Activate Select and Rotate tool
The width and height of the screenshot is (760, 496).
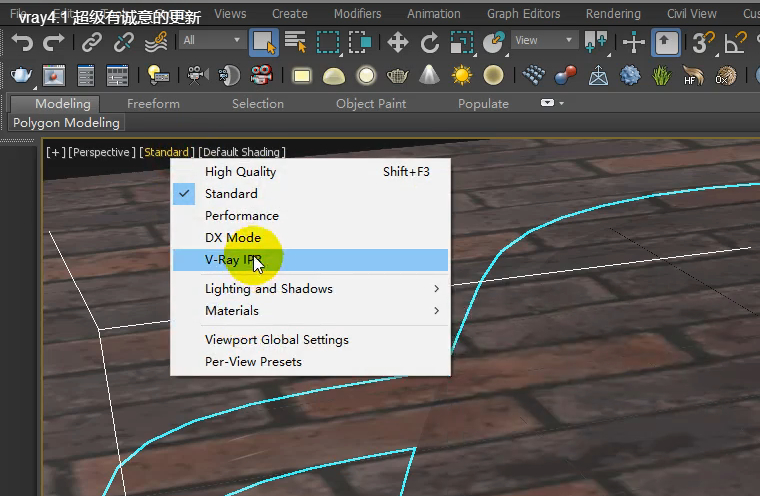(430, 42)
